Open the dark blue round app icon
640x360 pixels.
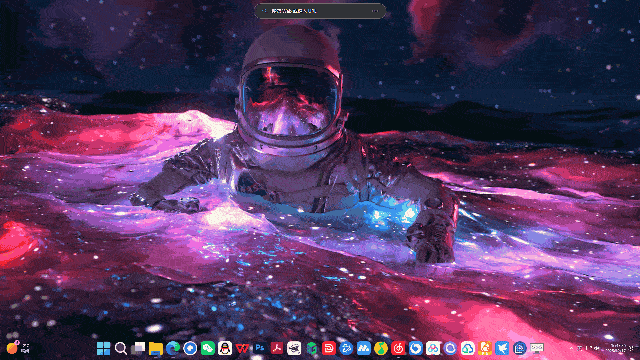click(x=520, y=348)
